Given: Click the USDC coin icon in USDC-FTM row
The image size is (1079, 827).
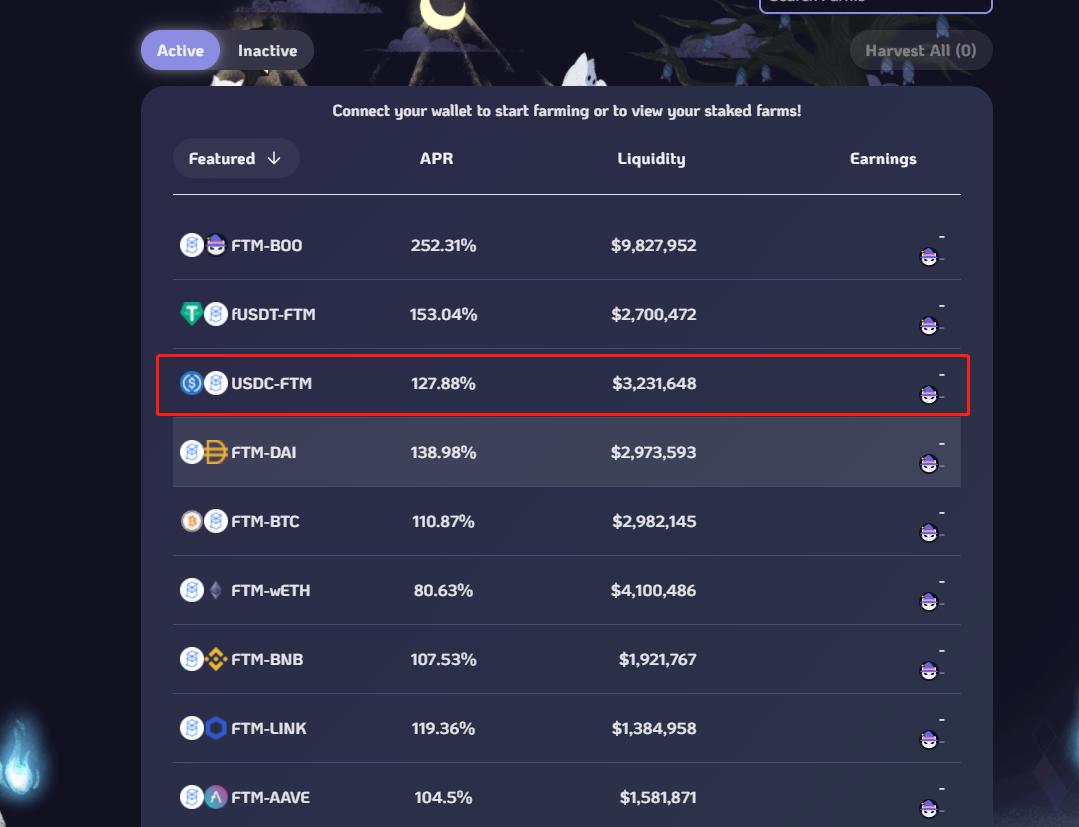Looking at the screenshot, I should [191, 383].
